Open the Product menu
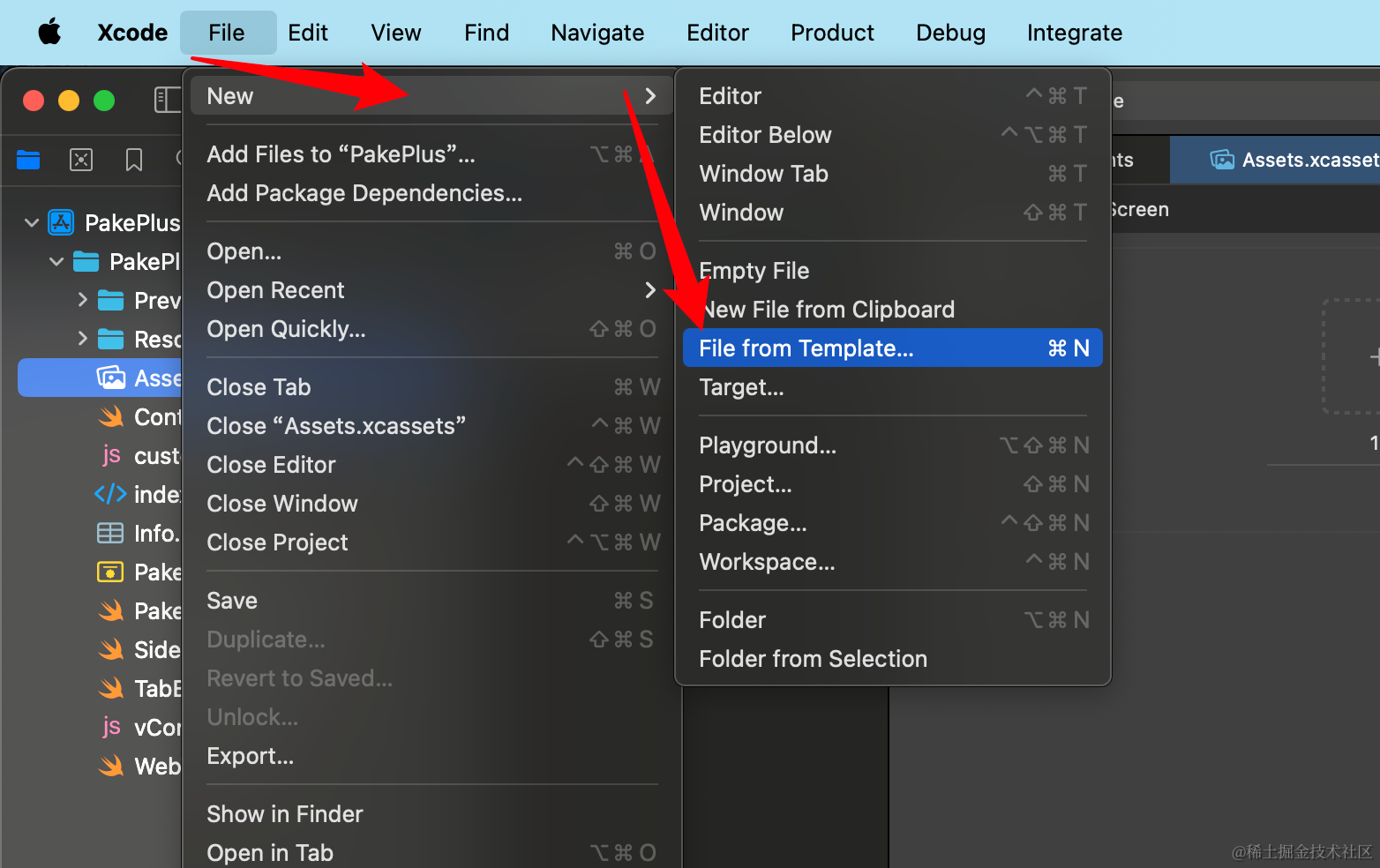Screen dimensions: 1380x868 [831, 33]
